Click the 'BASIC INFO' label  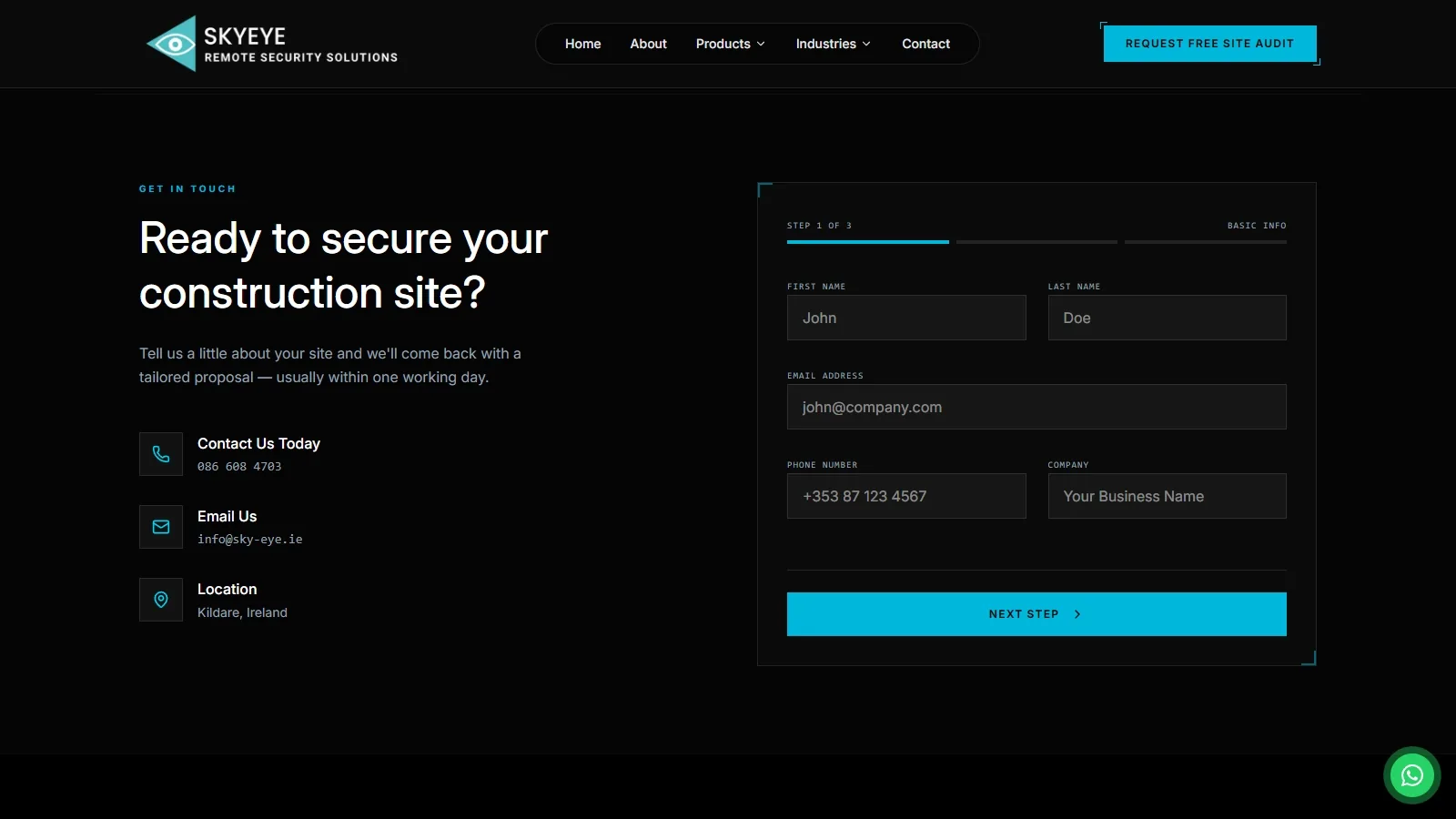pos(1257,226)
